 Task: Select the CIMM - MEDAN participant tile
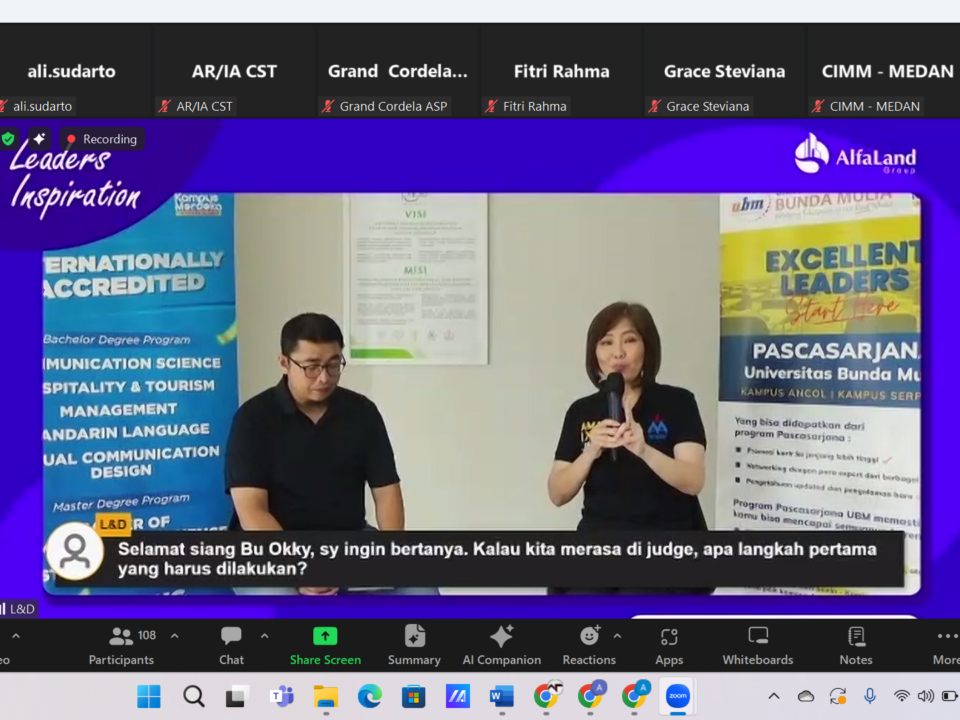click(884, 71)
